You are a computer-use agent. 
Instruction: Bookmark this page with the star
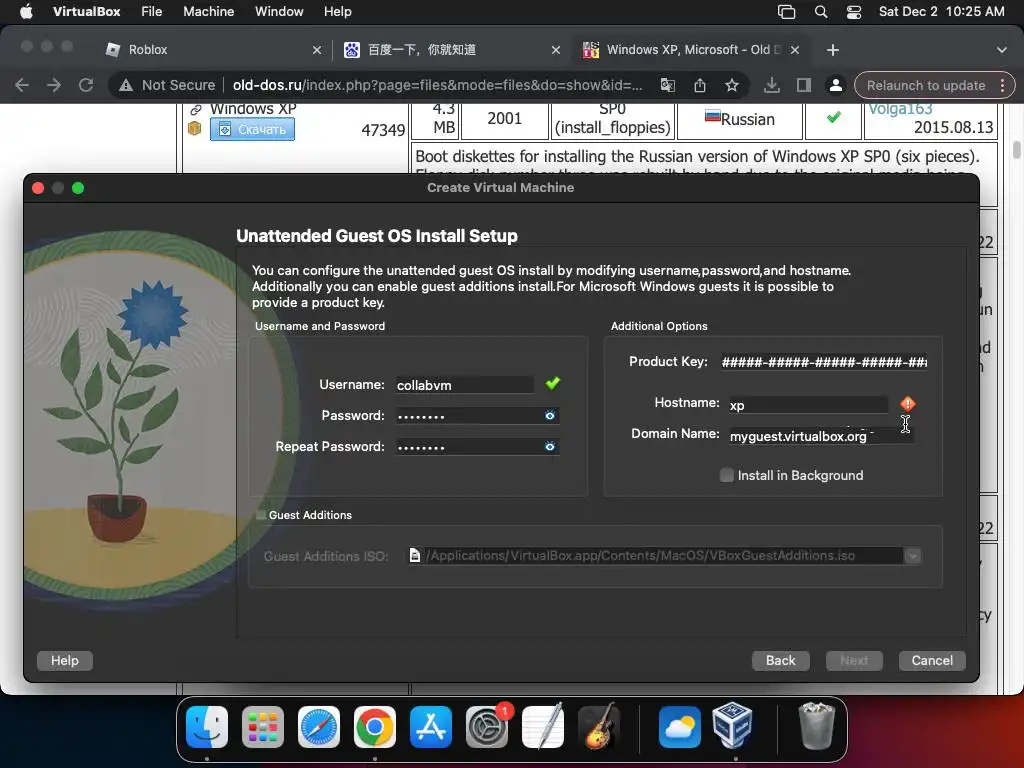(732, 85)
